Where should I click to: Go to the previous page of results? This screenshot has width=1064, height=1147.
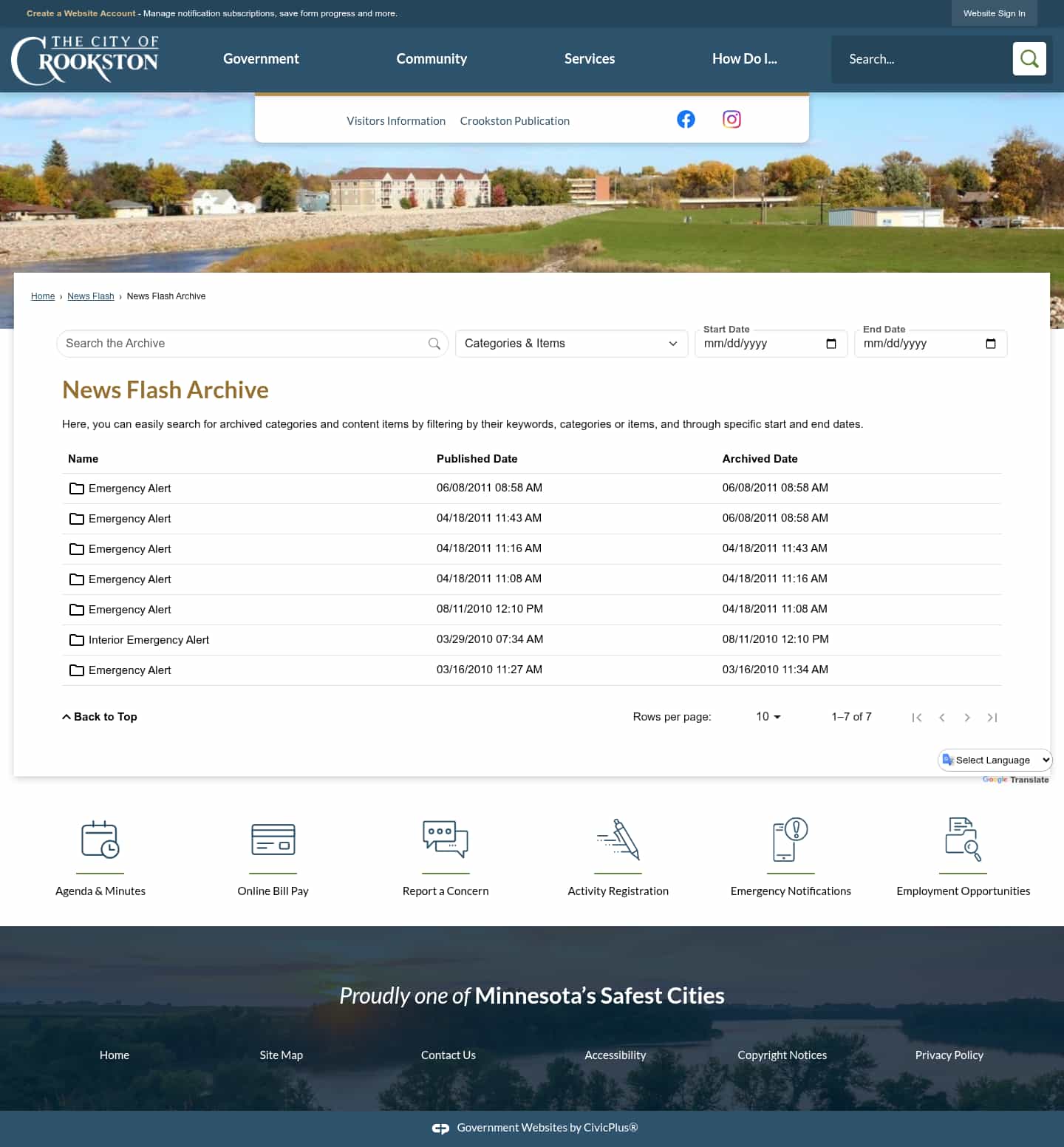click(942, 718)
